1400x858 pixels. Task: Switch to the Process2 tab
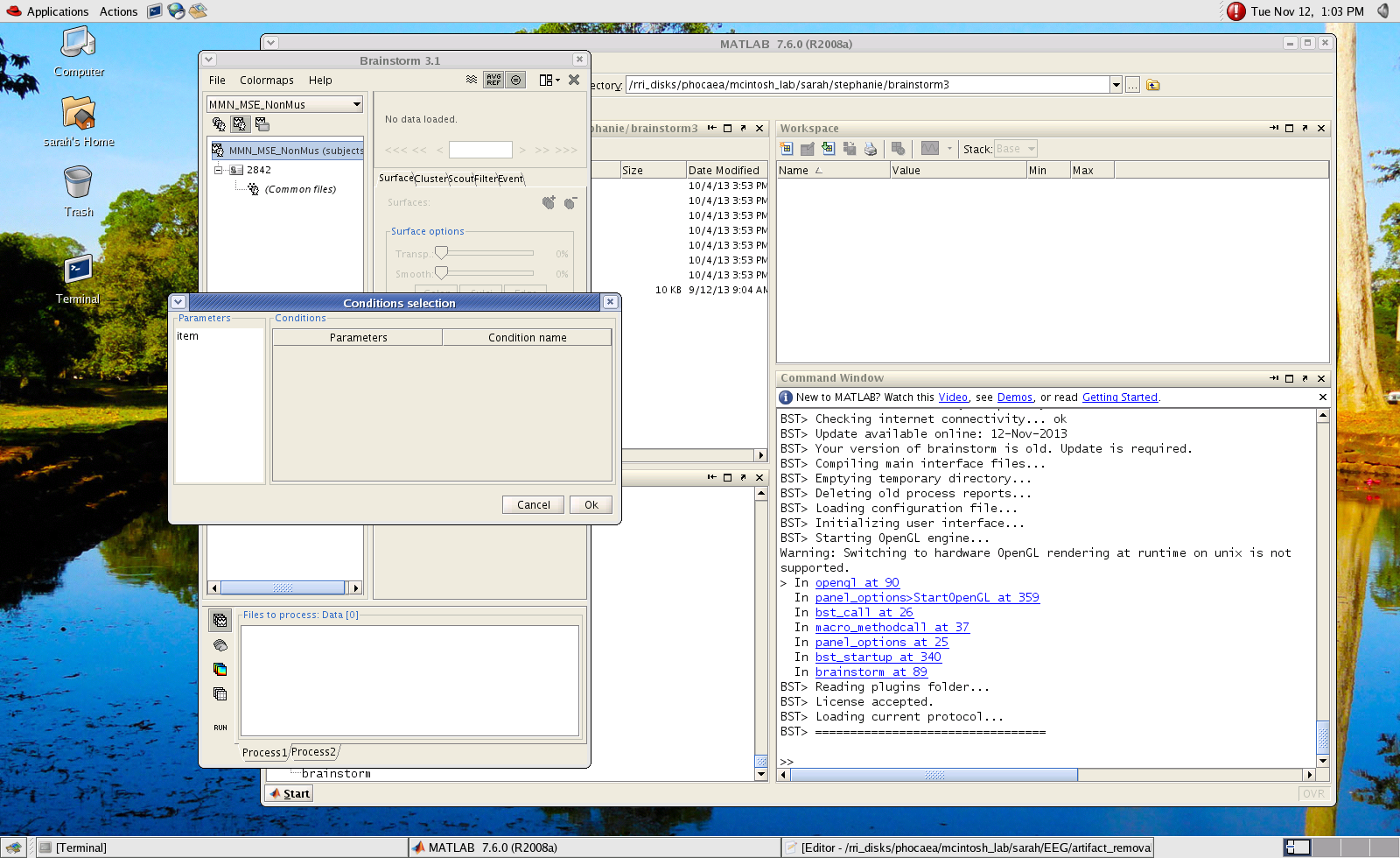[313, 752]
